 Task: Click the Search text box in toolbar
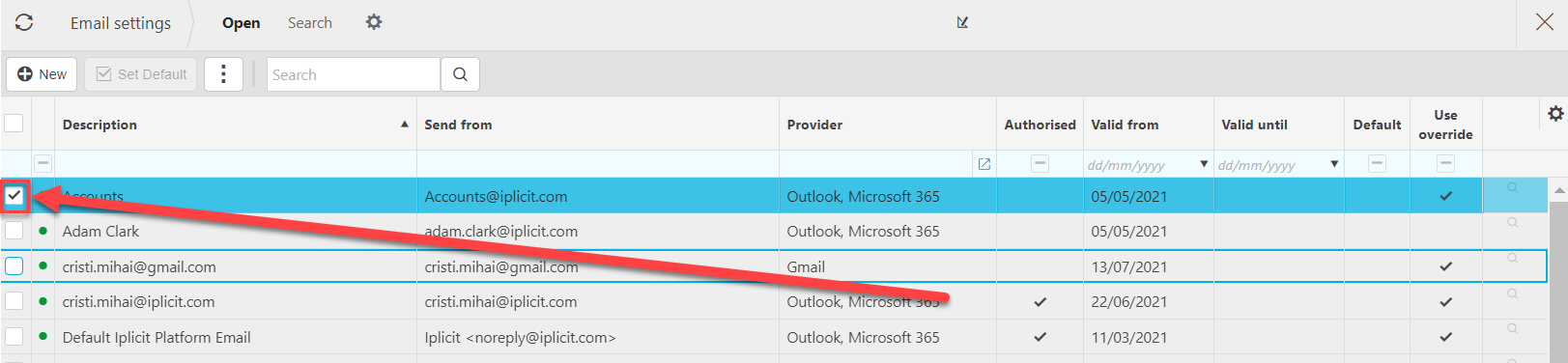pos(354,74)
